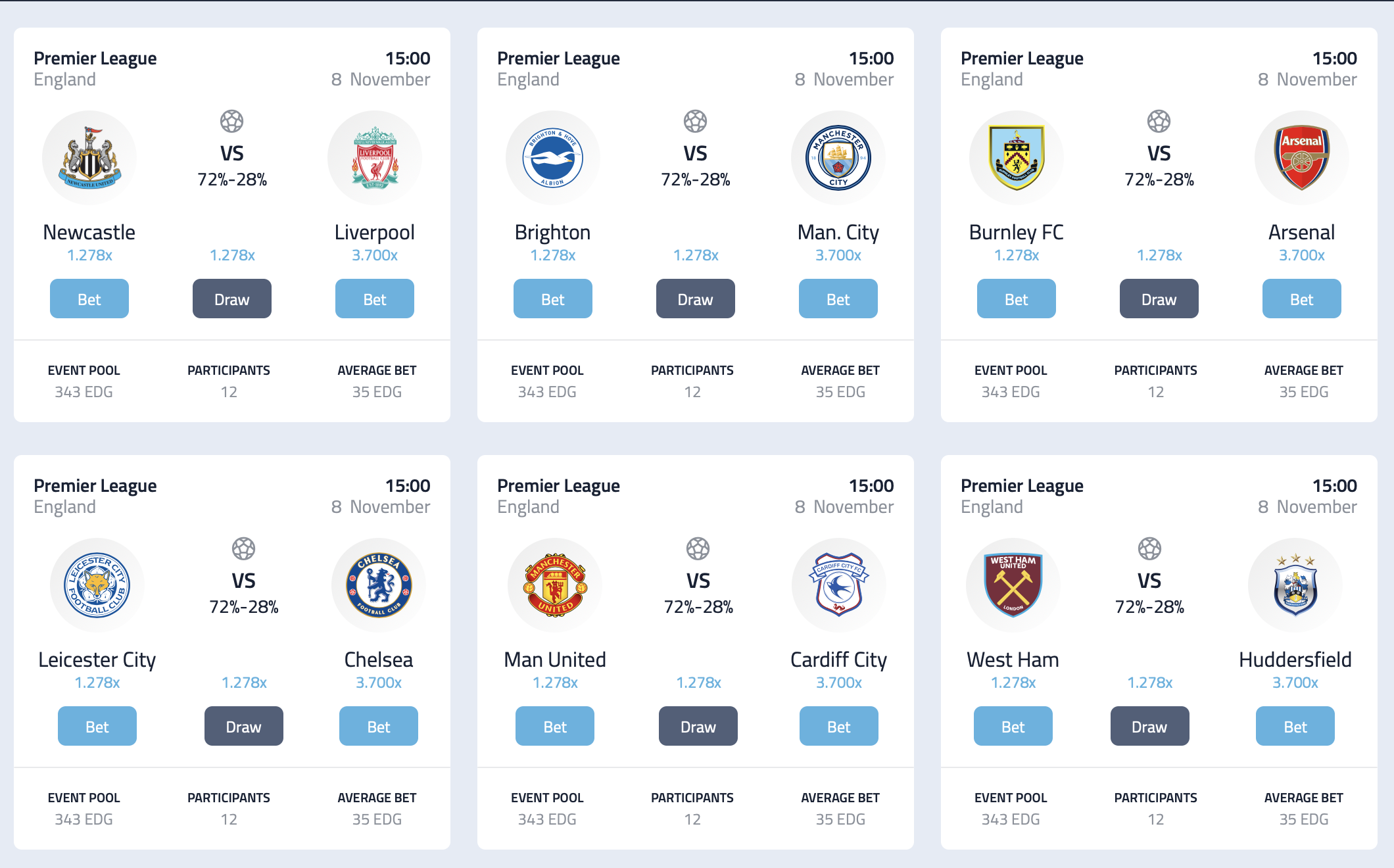The height and width of the screenshot is (868, 1394).
Task: Click Liverpool's 3.700x odds value
Action: (375, 255)
